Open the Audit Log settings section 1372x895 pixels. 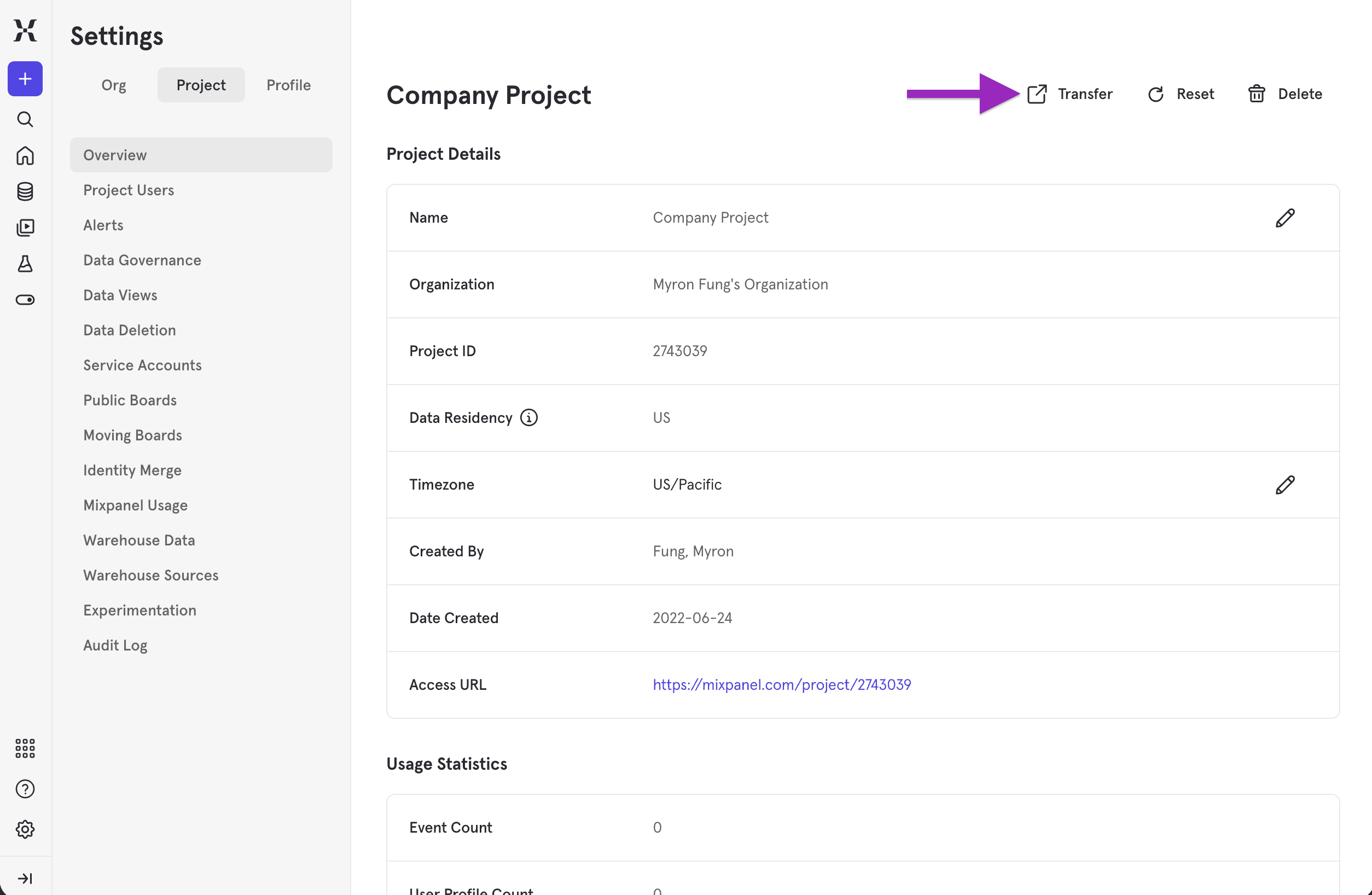pyautogui.click(x=115, y=645)
